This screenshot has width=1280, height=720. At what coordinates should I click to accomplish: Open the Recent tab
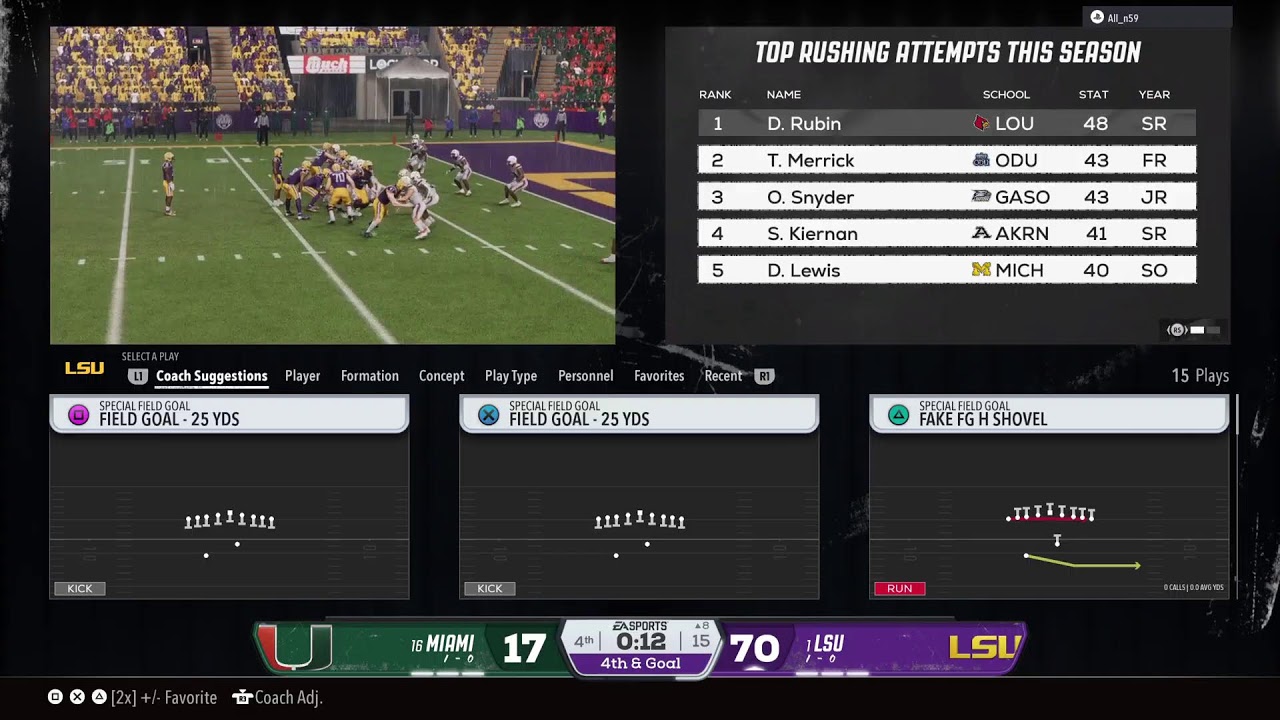[723, 376]
